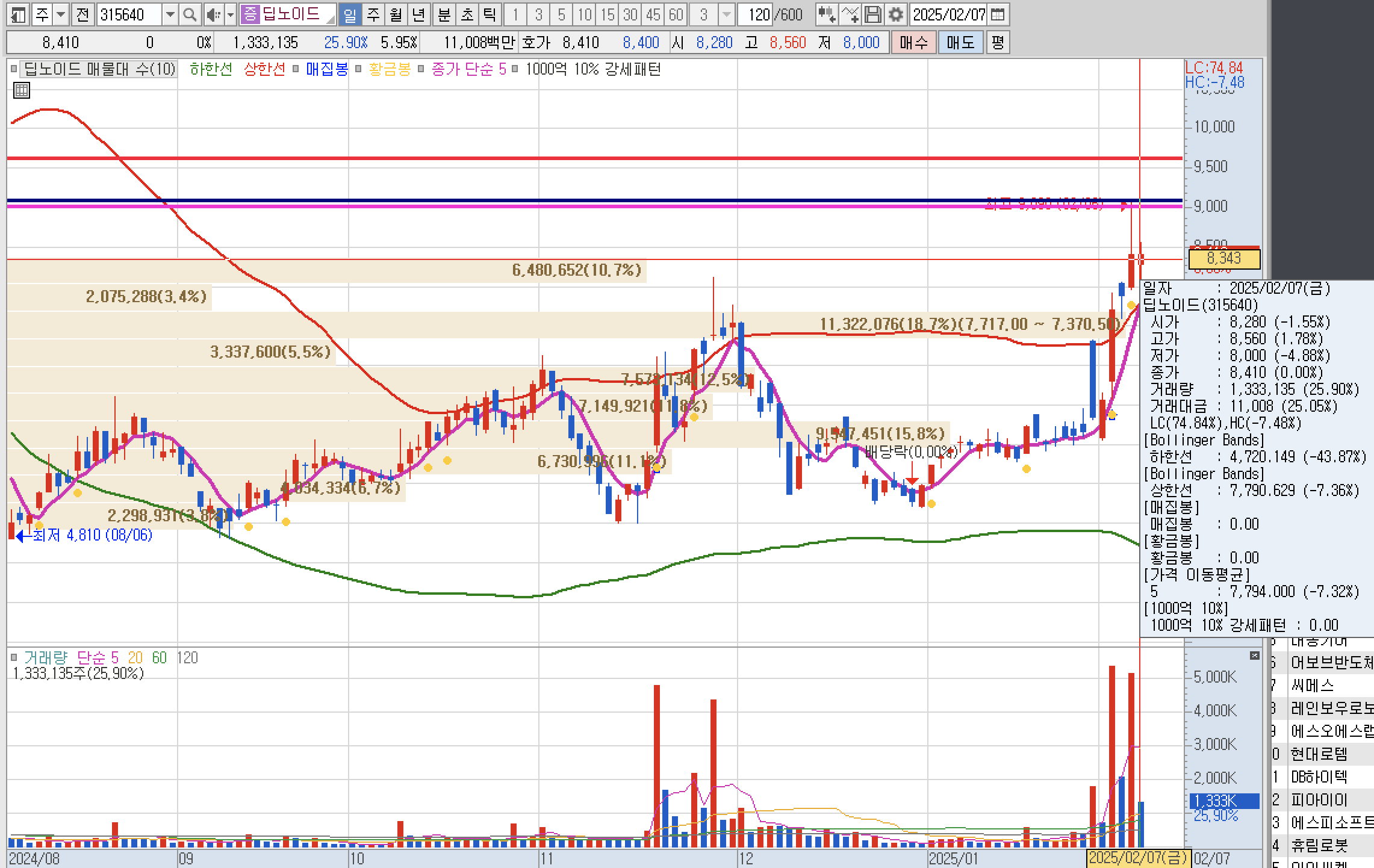This screenshot has width=1374, height=868.
Task: Open the dropdown arrow beside the speaker icon
Action: [x=230, y=14]
